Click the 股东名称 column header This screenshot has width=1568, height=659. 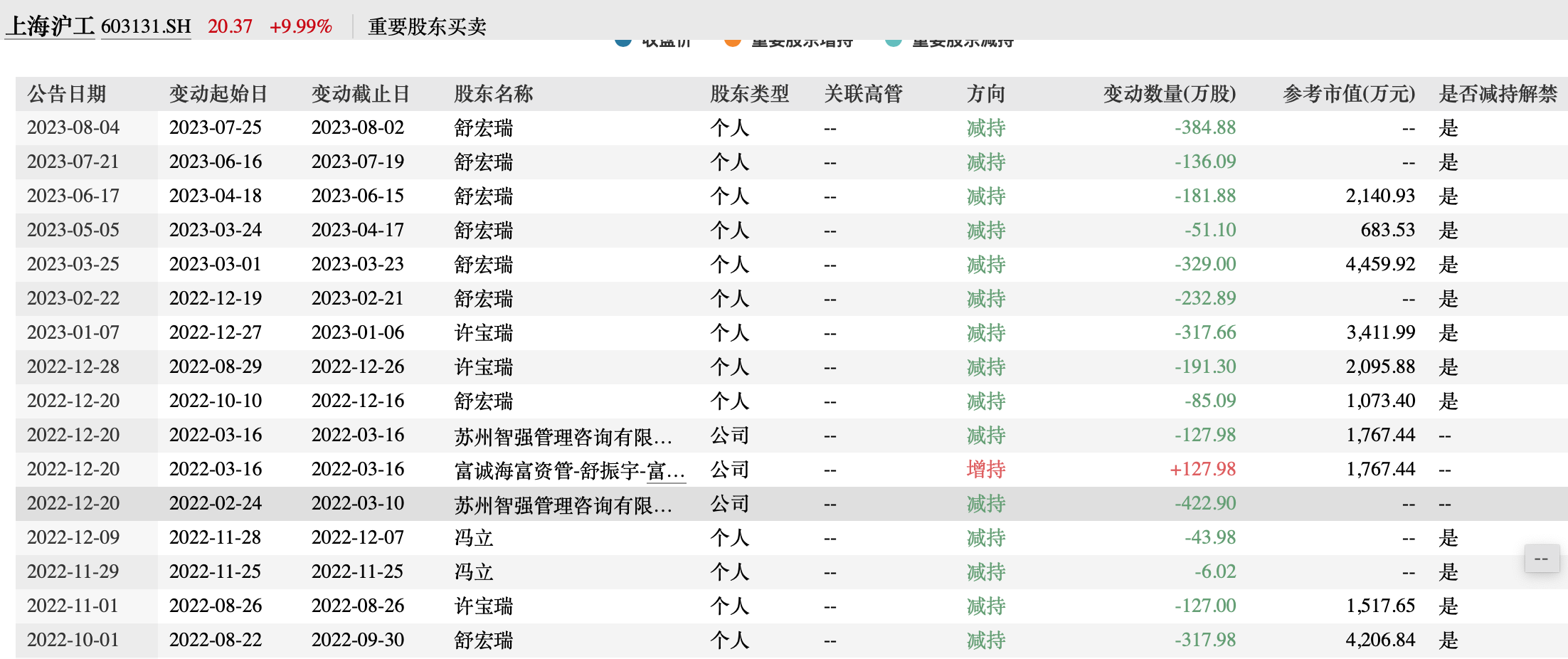(494, 94)
